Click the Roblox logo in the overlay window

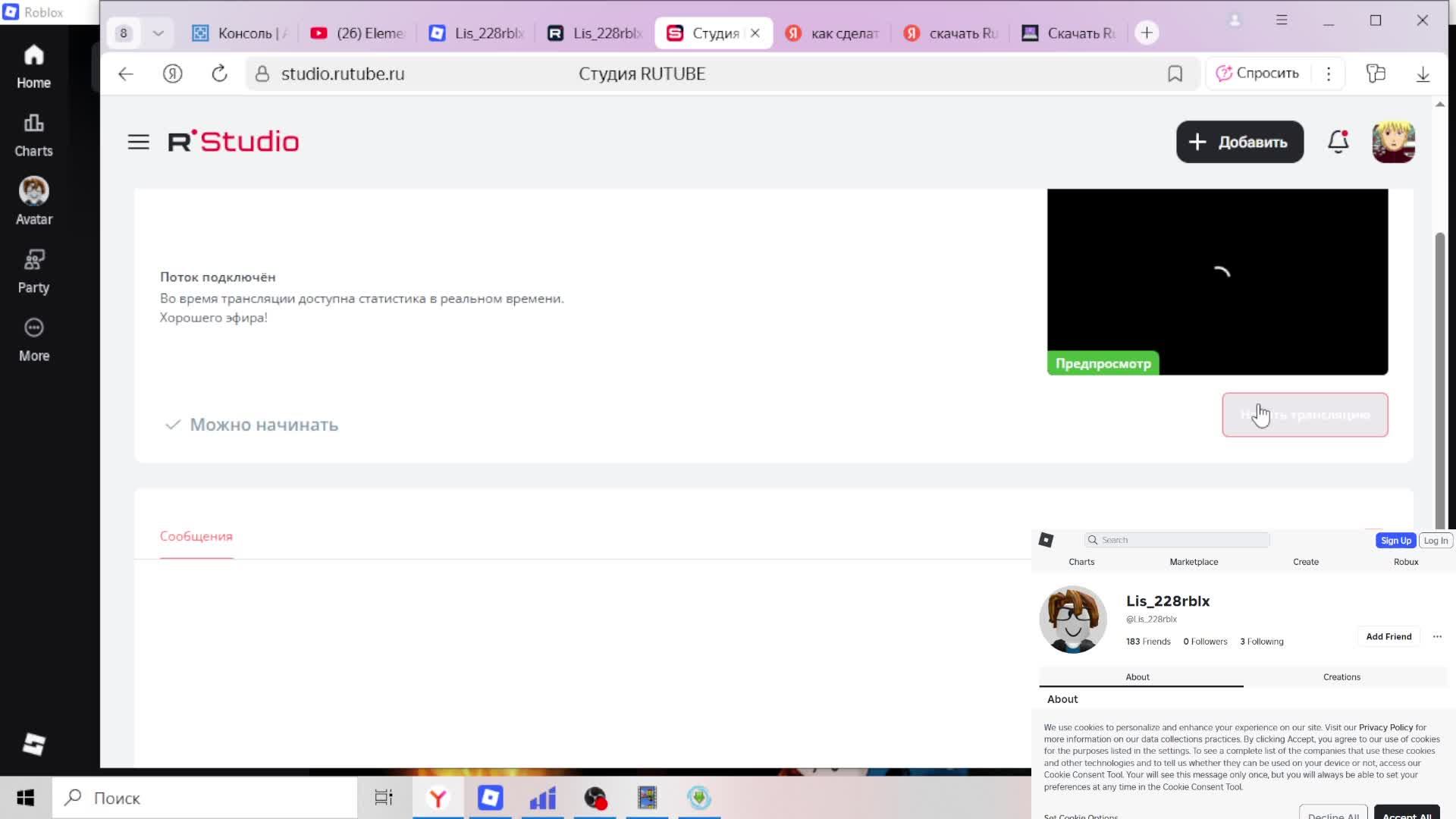pos(1046,540)
